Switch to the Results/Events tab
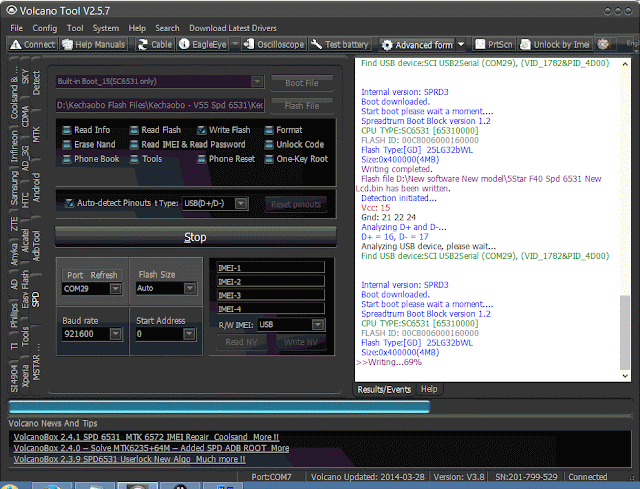The height and width of the screenshot is (489, 640). pos(384,389)
